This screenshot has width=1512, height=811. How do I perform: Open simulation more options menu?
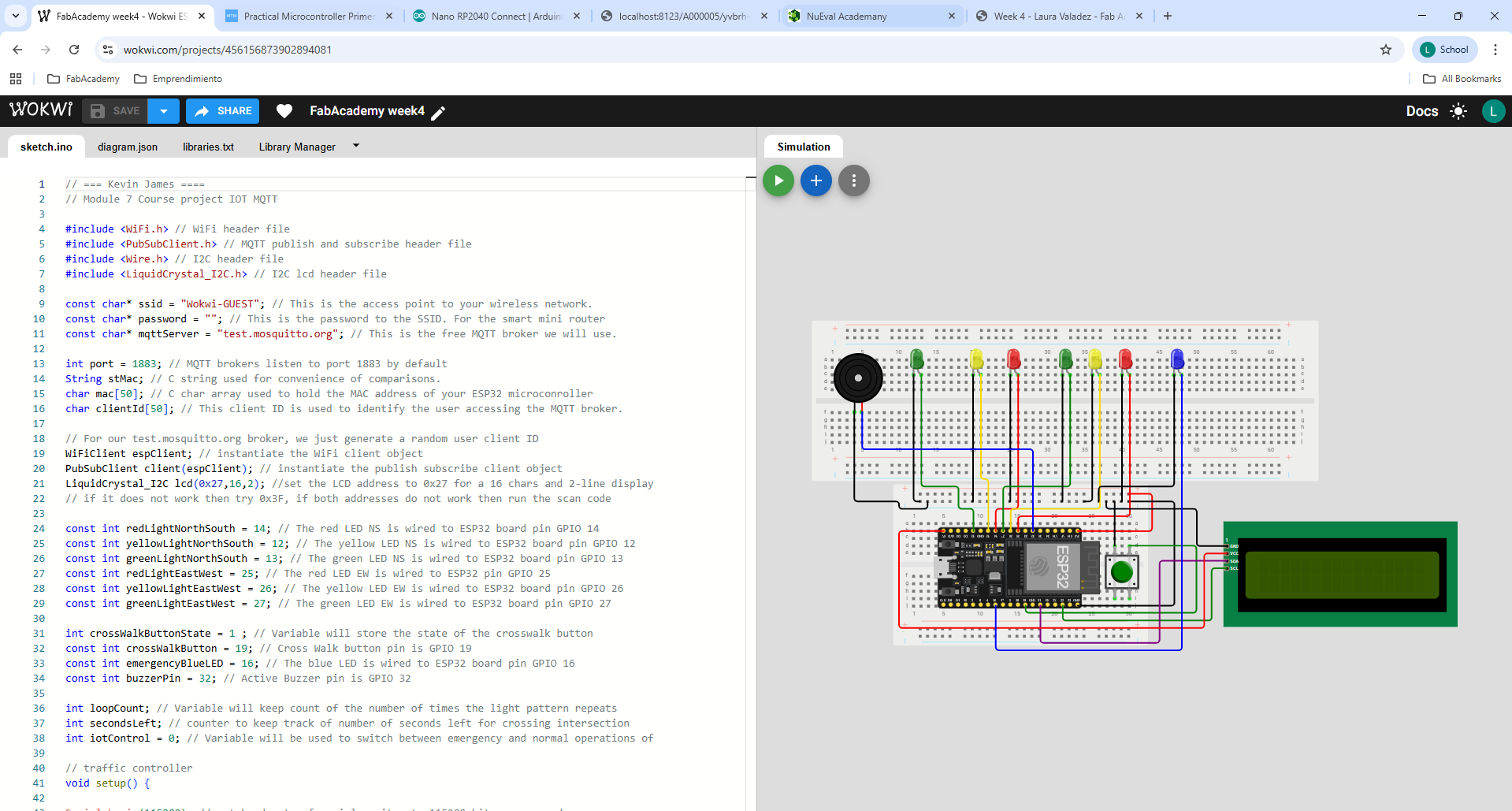(854, 180)
